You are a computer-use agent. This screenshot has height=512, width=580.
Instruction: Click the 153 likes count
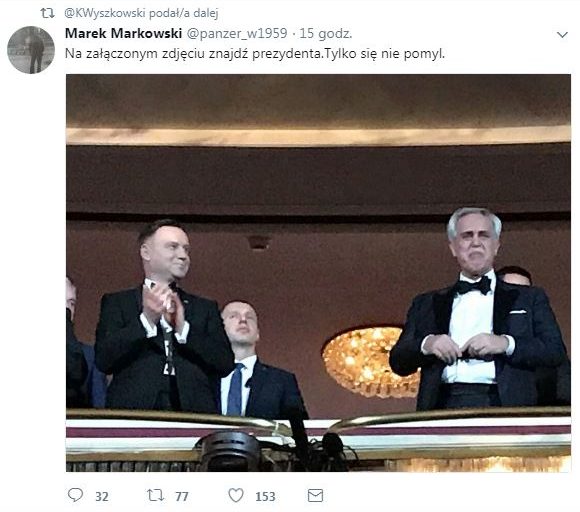265,496
